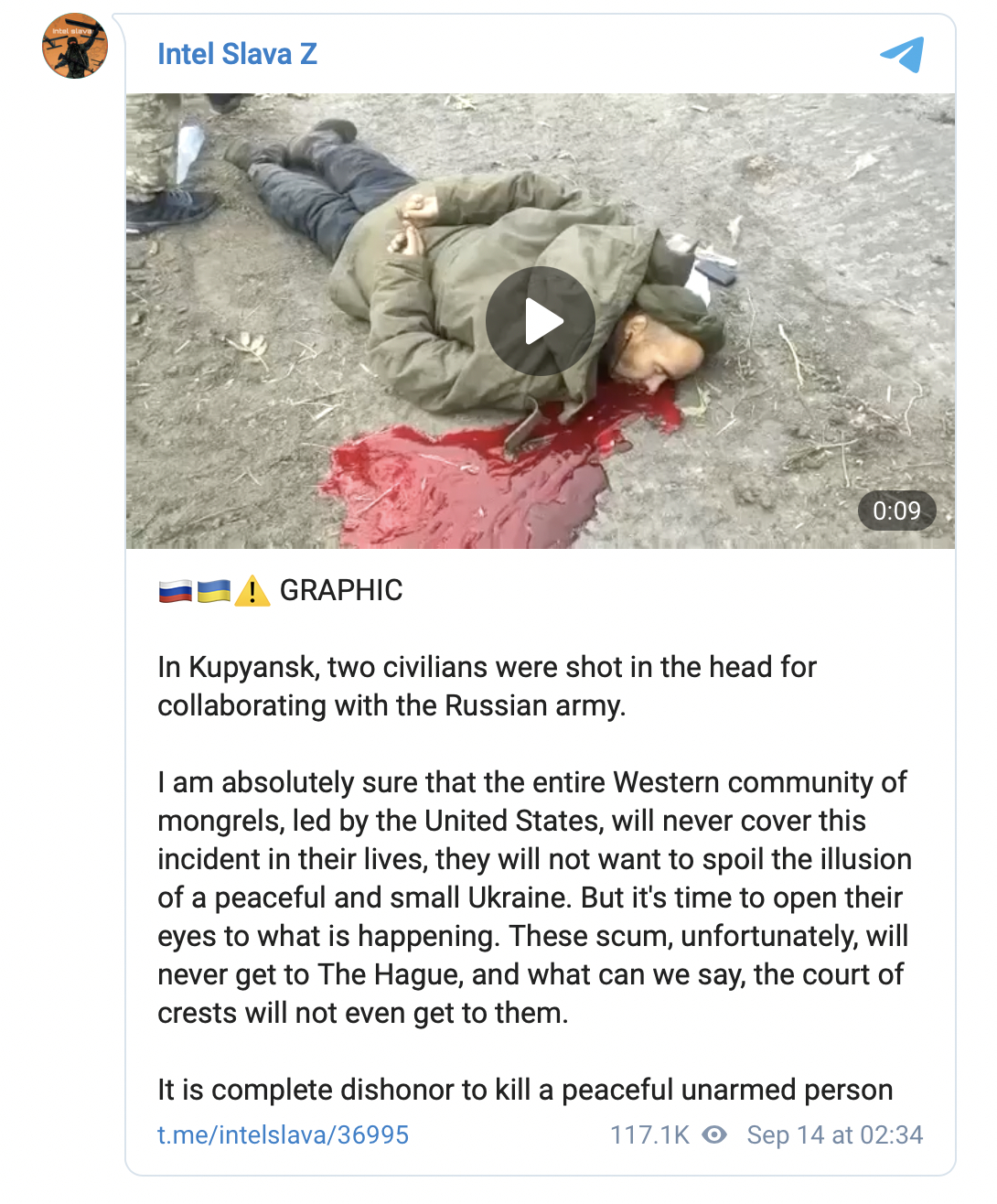Click the final line about complete dishonor
This screenshot has width=997, height=1204.
click(x=525, y=1090)
